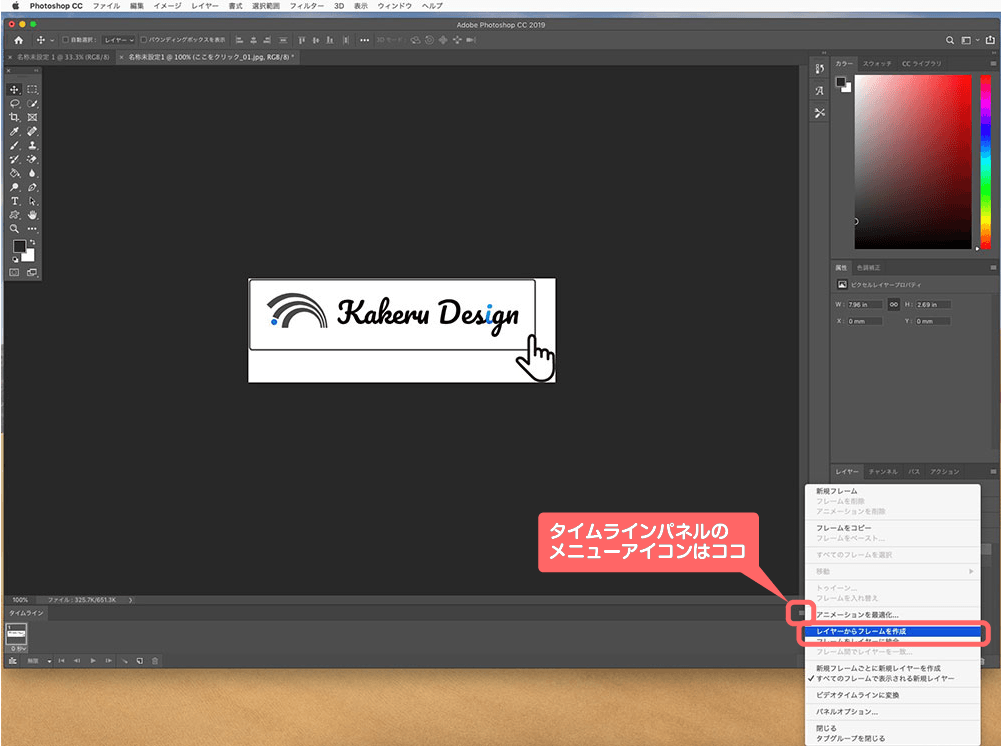Switch to the スウォッチ tab
1001x747 pixels.
click(x=877, y=64)
